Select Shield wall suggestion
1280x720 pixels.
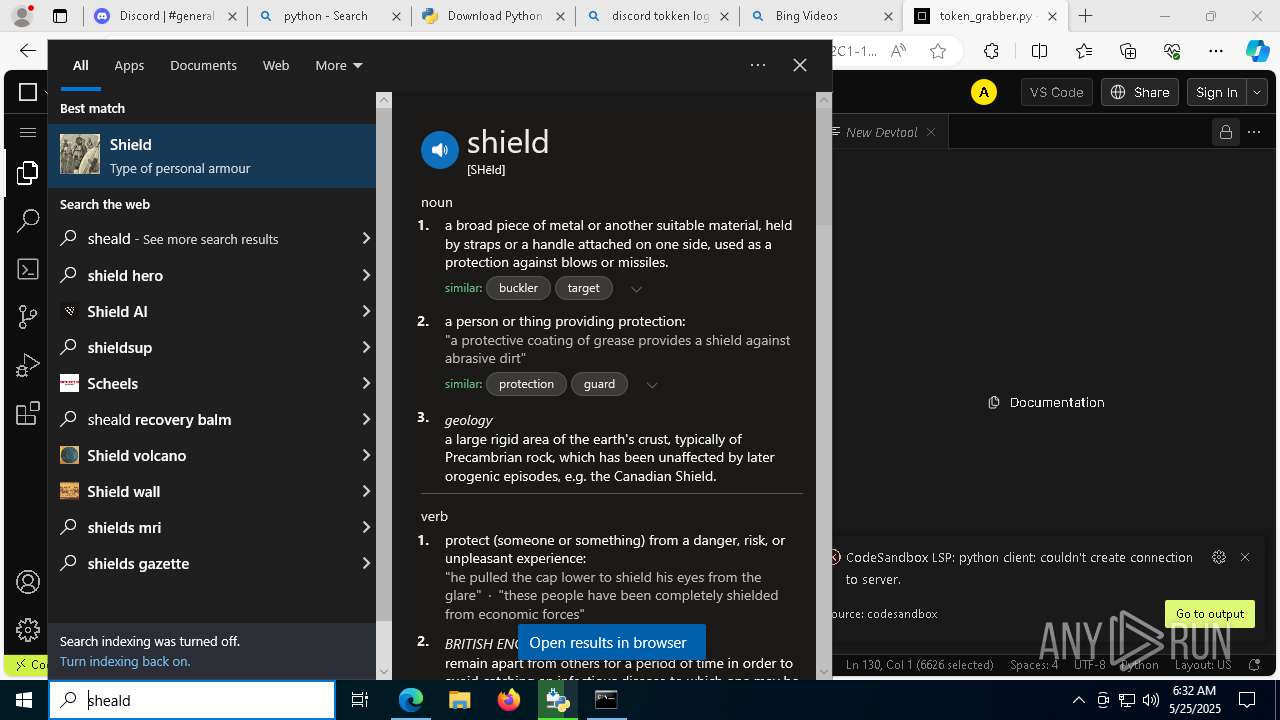[212, 491]
